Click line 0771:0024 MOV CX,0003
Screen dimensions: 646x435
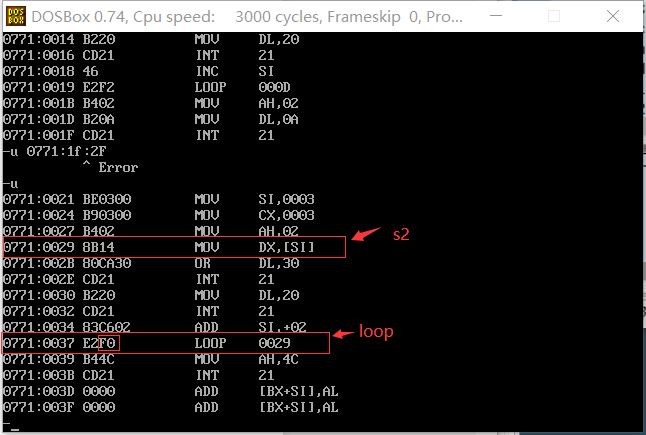click(x=159, y=215)
